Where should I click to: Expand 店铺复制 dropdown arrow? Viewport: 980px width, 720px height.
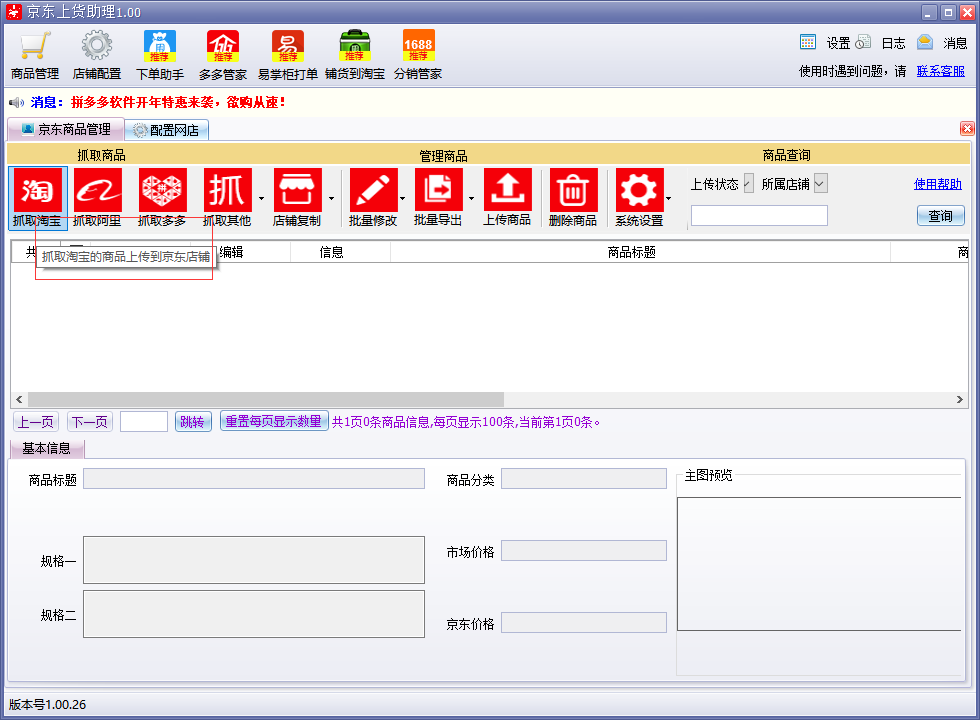pos(331,199)
